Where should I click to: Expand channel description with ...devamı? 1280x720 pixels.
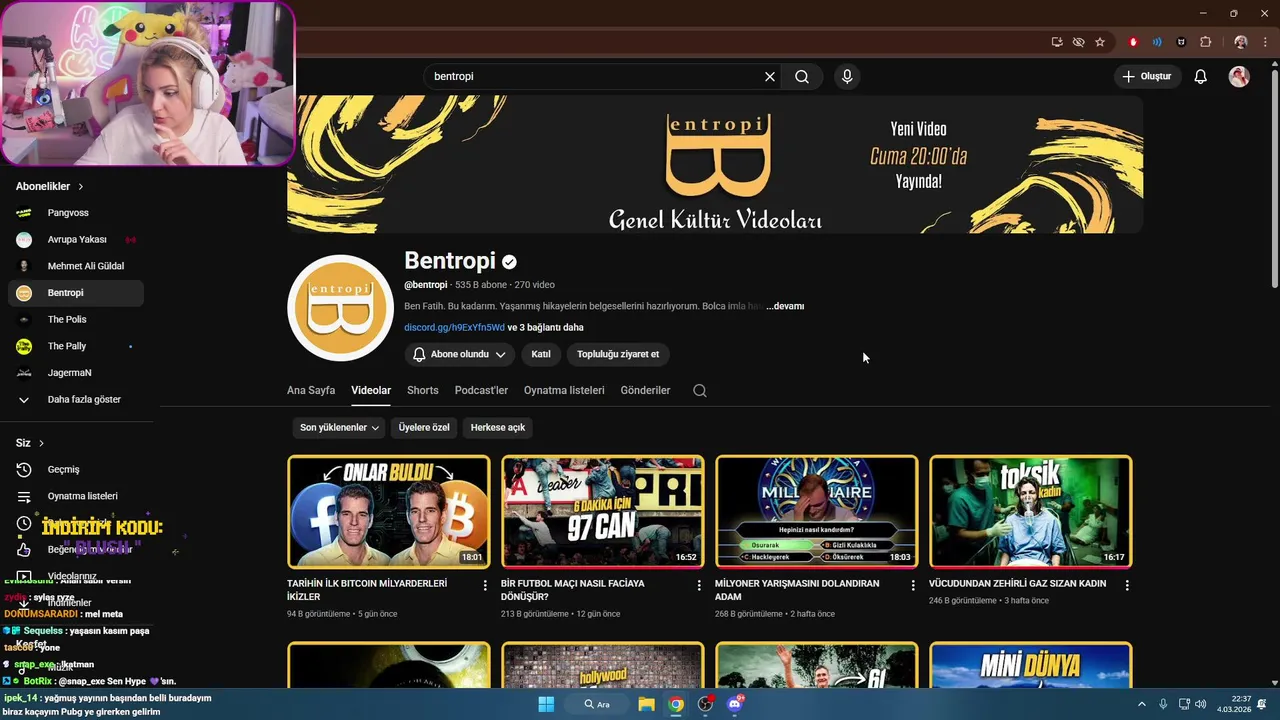(x=785, y=306)
